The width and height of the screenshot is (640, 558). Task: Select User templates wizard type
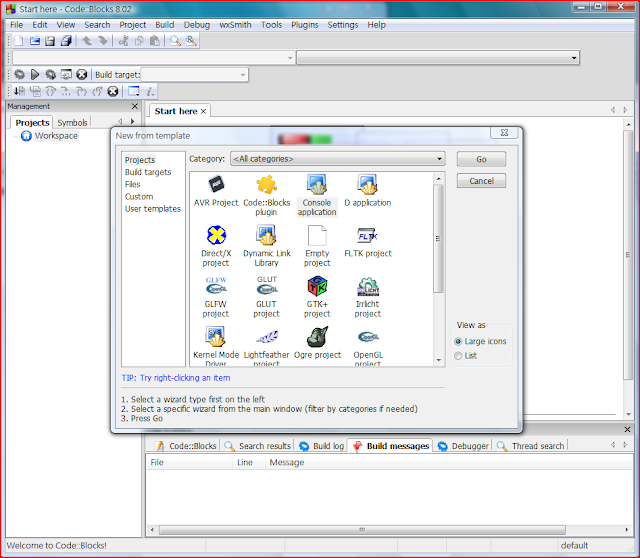click(153, 209)
